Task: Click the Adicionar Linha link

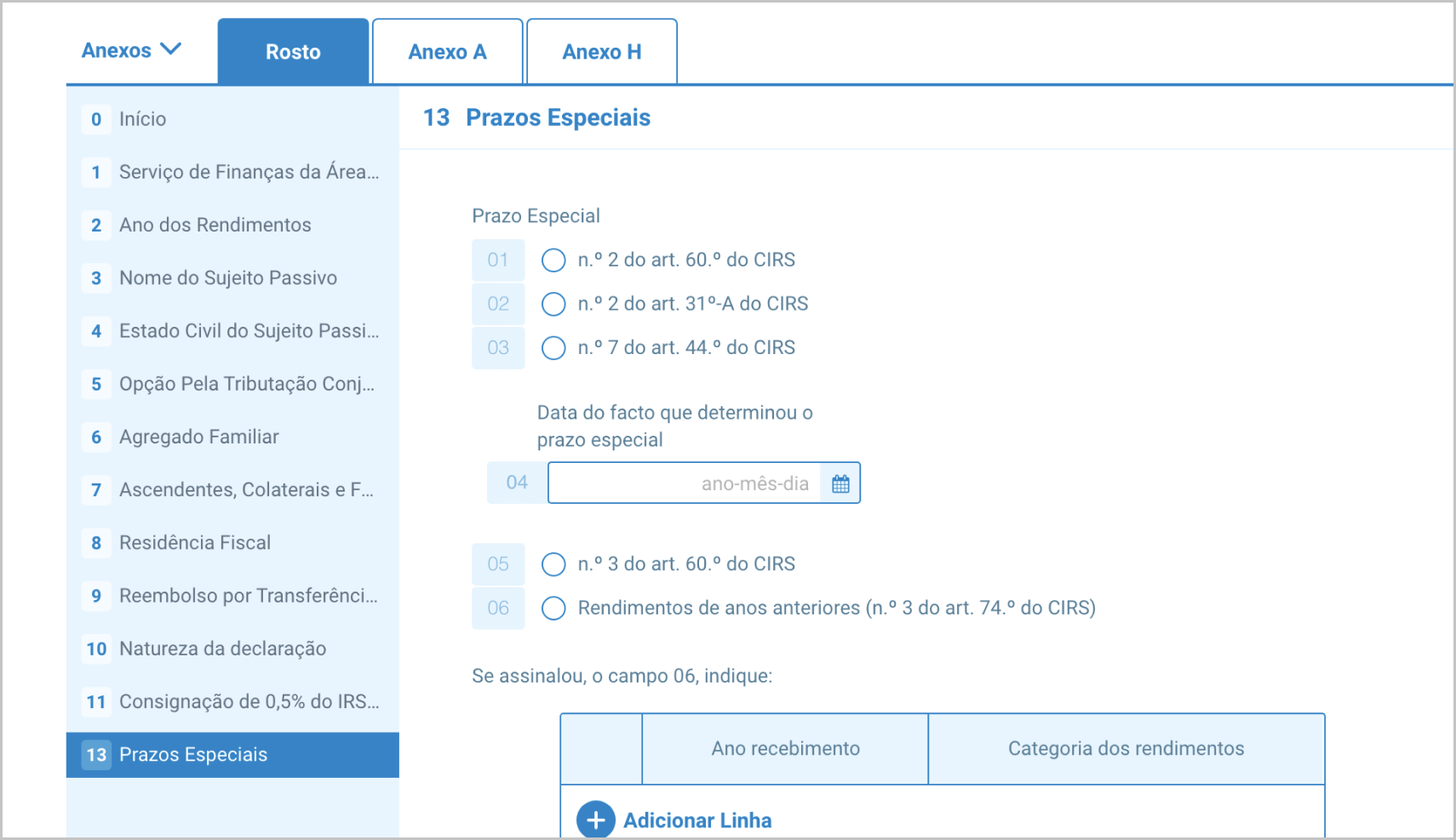Action: (x=696, y=820)
